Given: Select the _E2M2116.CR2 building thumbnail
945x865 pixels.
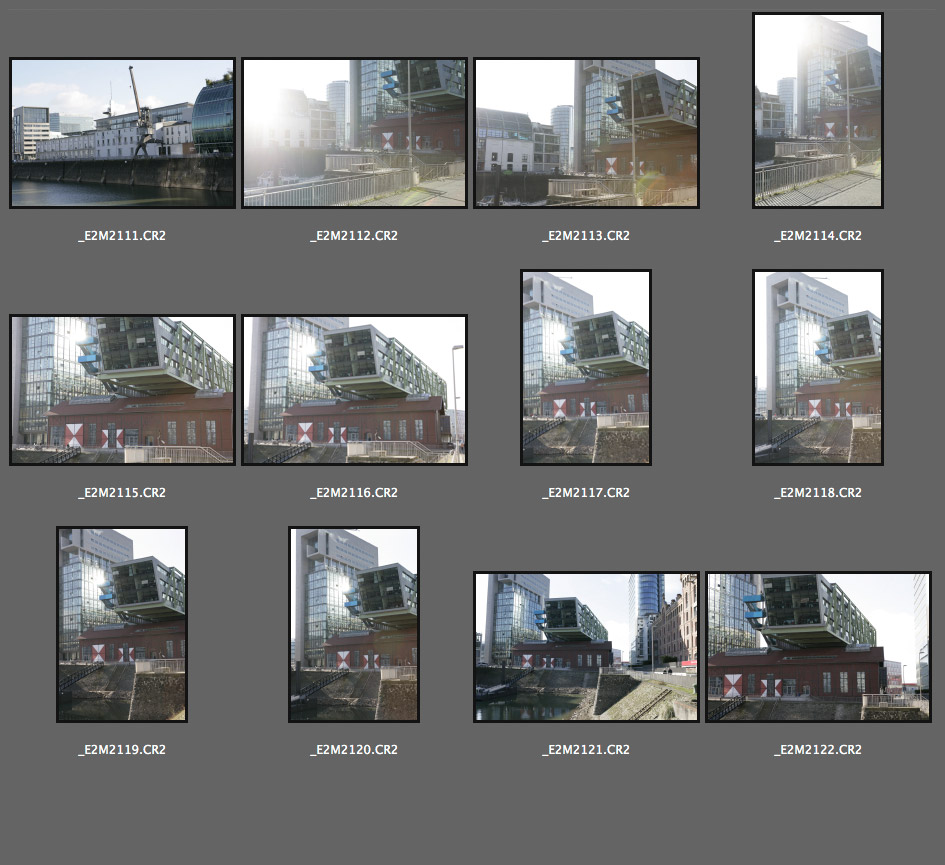Looking at the screenshot, I should (354, 390).
